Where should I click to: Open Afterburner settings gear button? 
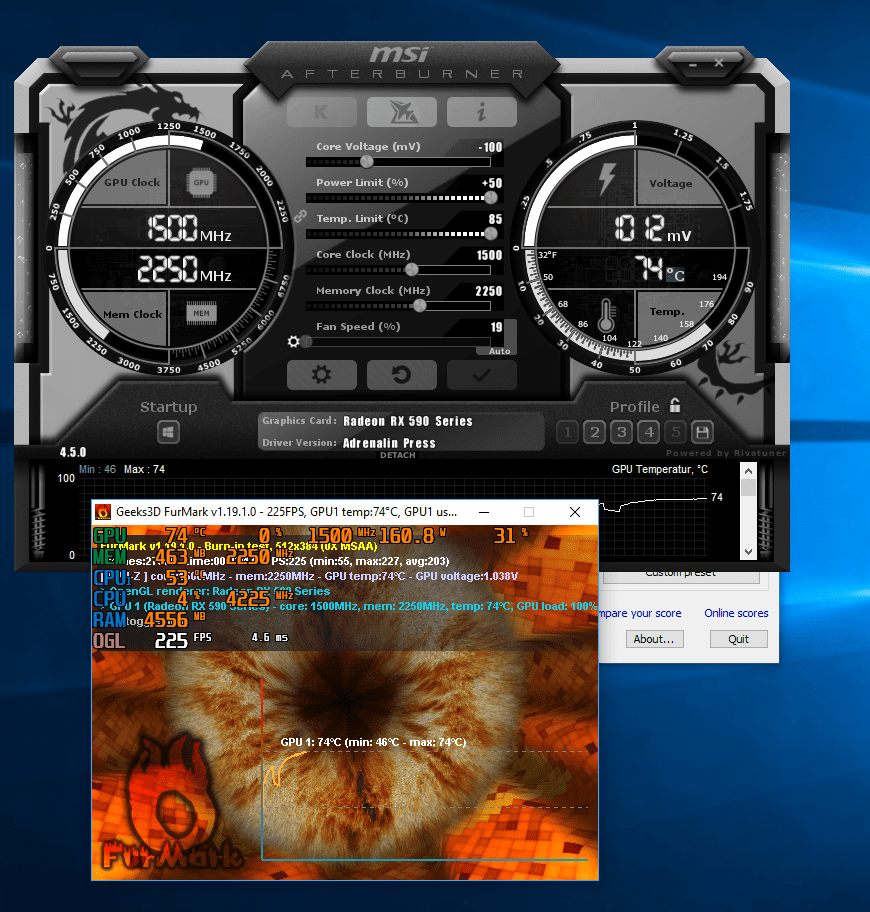[x=322, y=375]
